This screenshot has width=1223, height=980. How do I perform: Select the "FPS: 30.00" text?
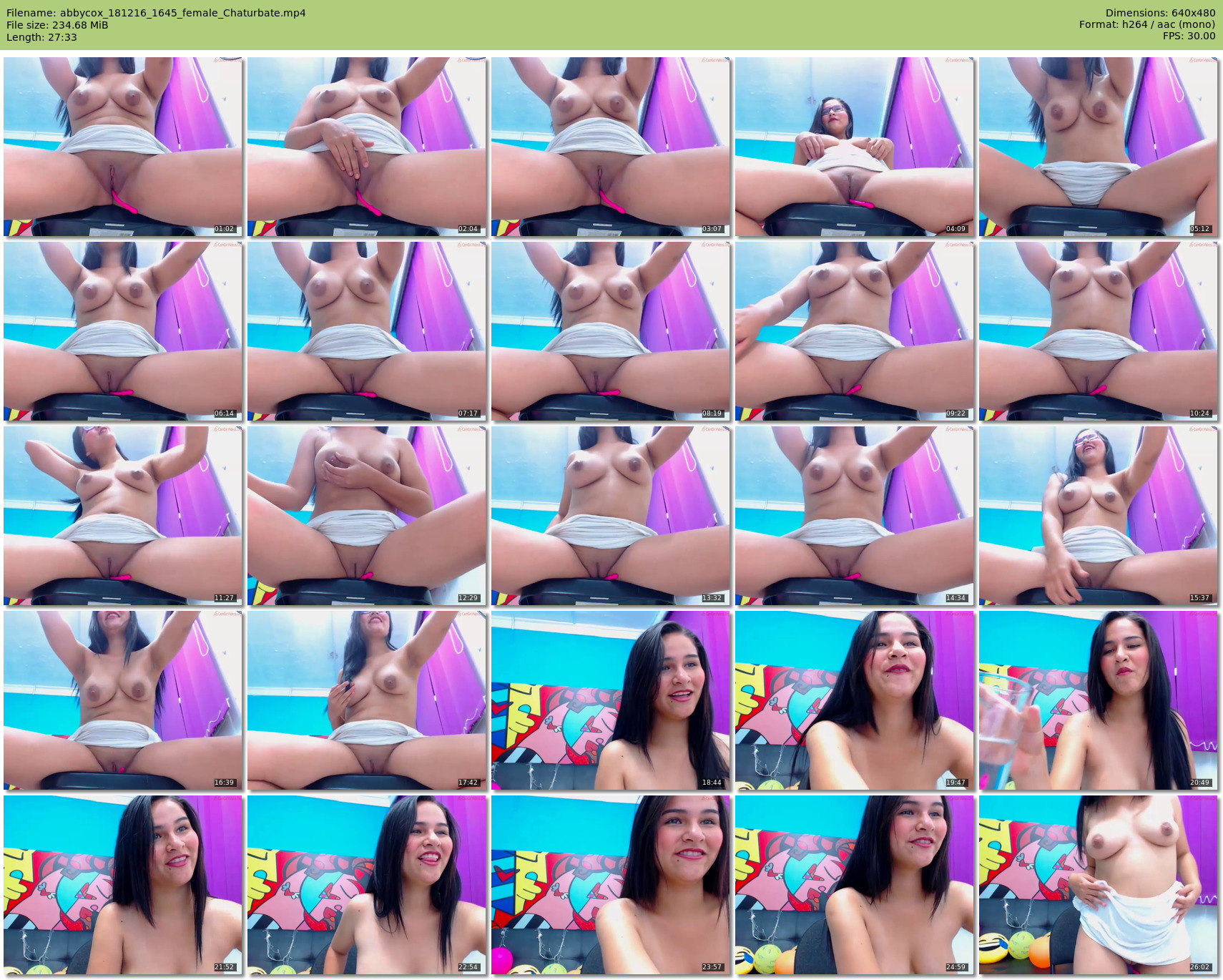click(x=1189, y=36)
